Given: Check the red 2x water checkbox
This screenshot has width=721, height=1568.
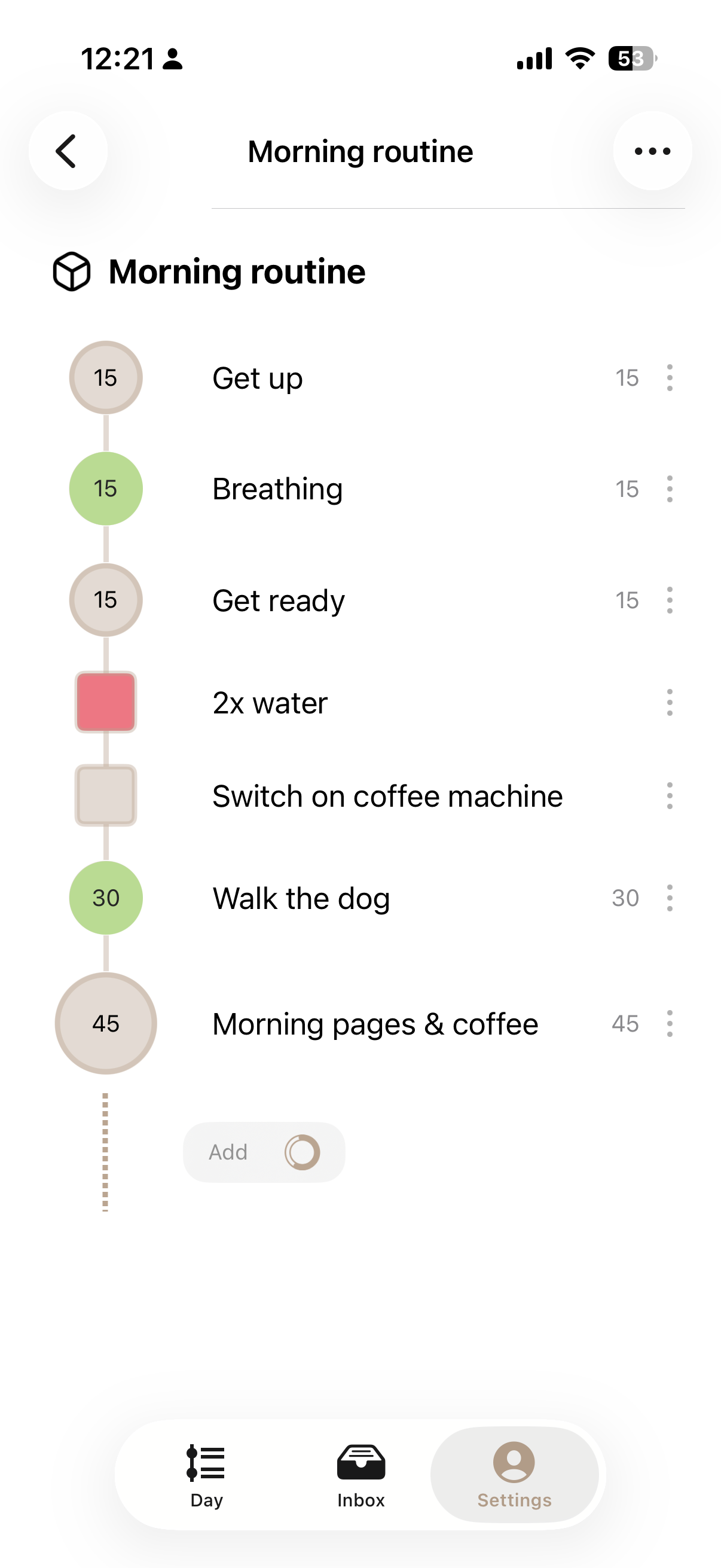Looking at the screenshot, I should 106,702.
